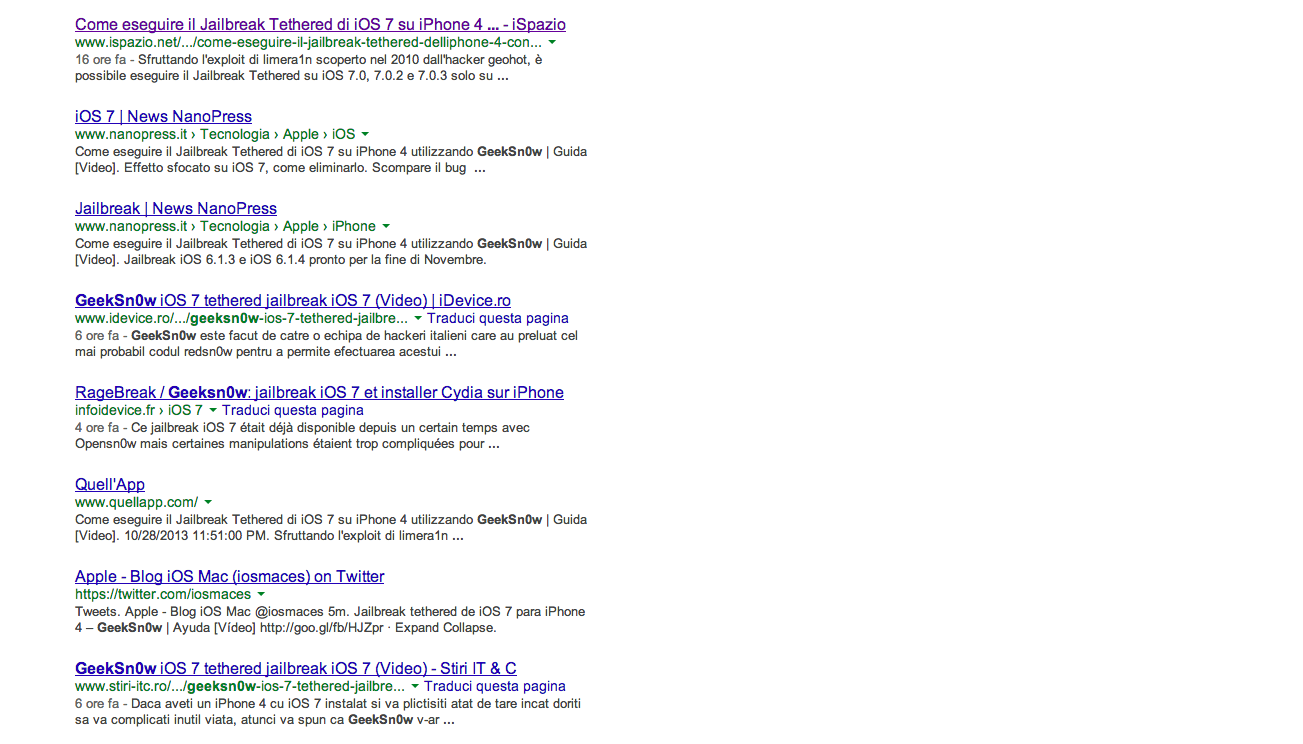Image resolution: width=1303 pixels, height=744 pixels.
Task: Open the Quell'App result title
Action: 110,484
